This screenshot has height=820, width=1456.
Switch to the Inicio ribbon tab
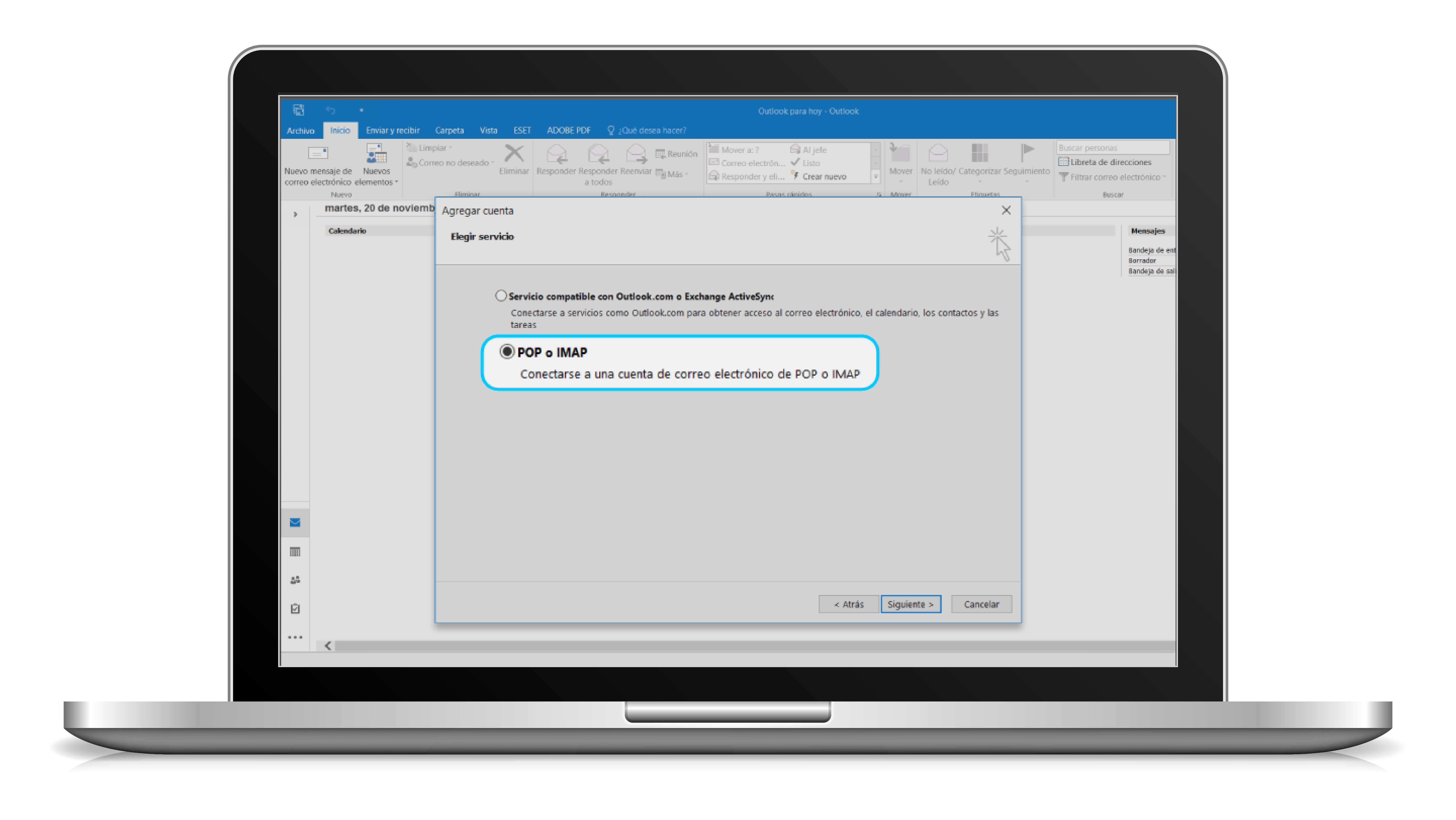click(340, 131)
